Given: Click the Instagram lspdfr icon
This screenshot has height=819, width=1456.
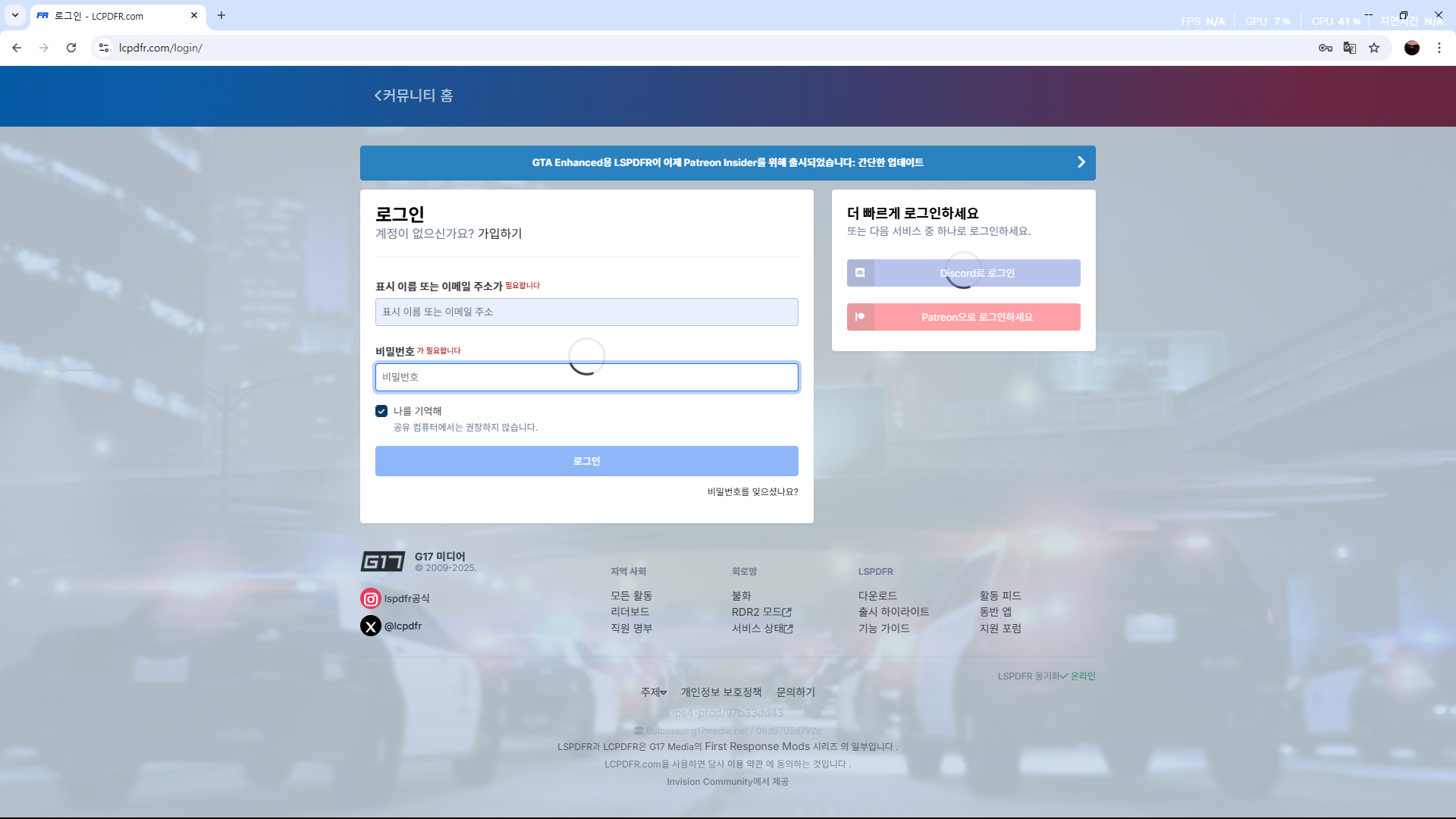Looking at the screenshot, I should 370,599.
